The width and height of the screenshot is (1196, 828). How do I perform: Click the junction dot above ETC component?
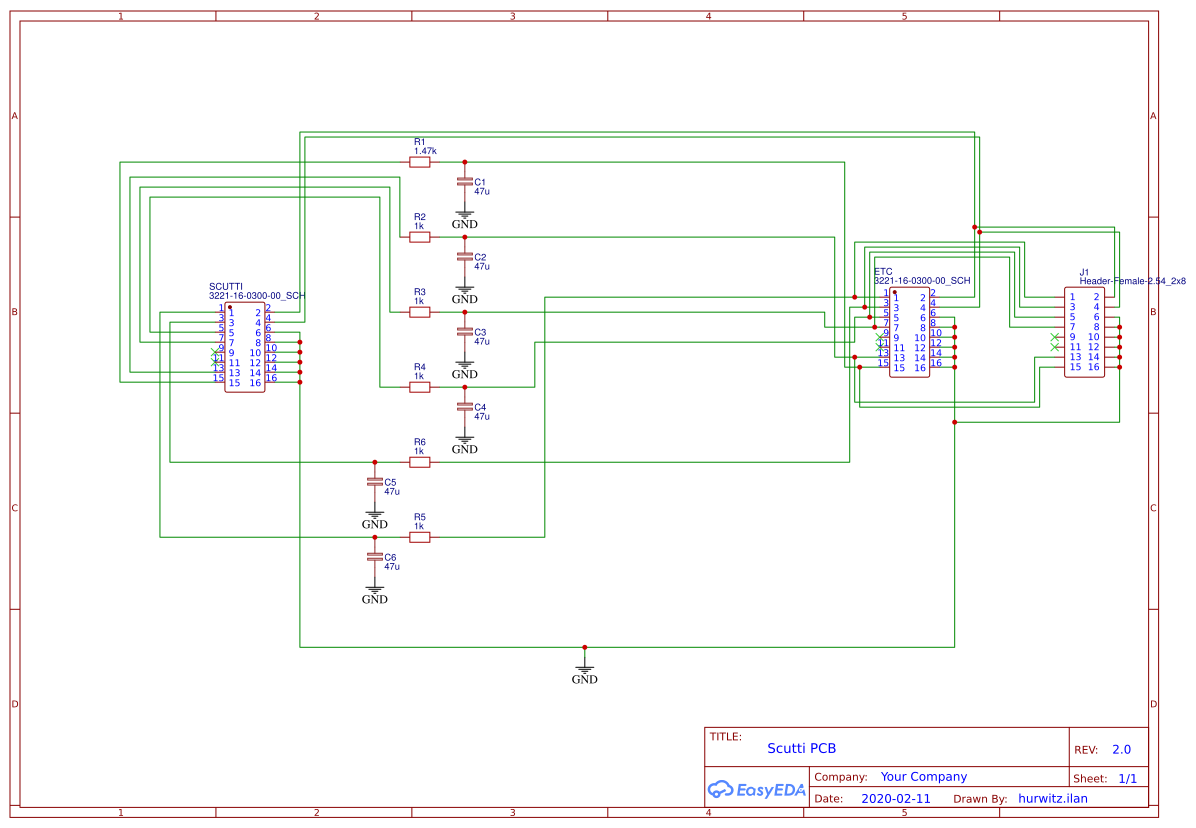(975, 228)
